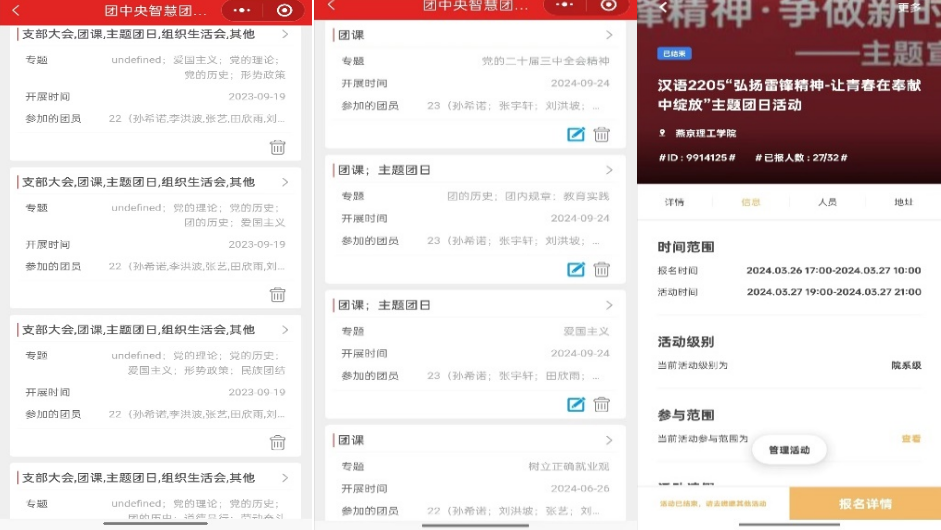Tap the back arrow in the leftmost screen header
941x530 pixels.
(15, 10)
